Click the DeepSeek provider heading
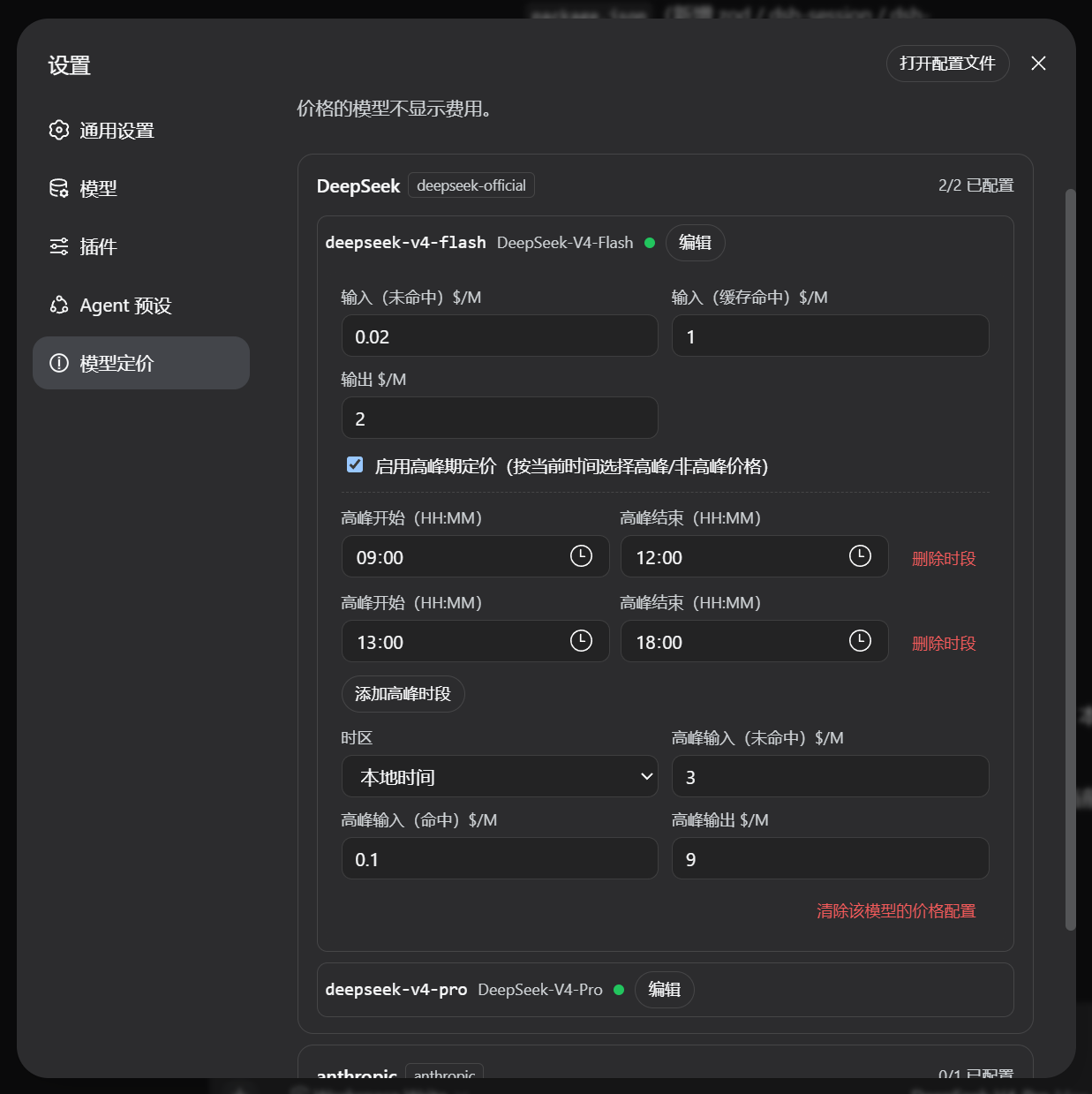Image resolution: width=1092 pixels, height=1094 pixels. tap(358, 186)
